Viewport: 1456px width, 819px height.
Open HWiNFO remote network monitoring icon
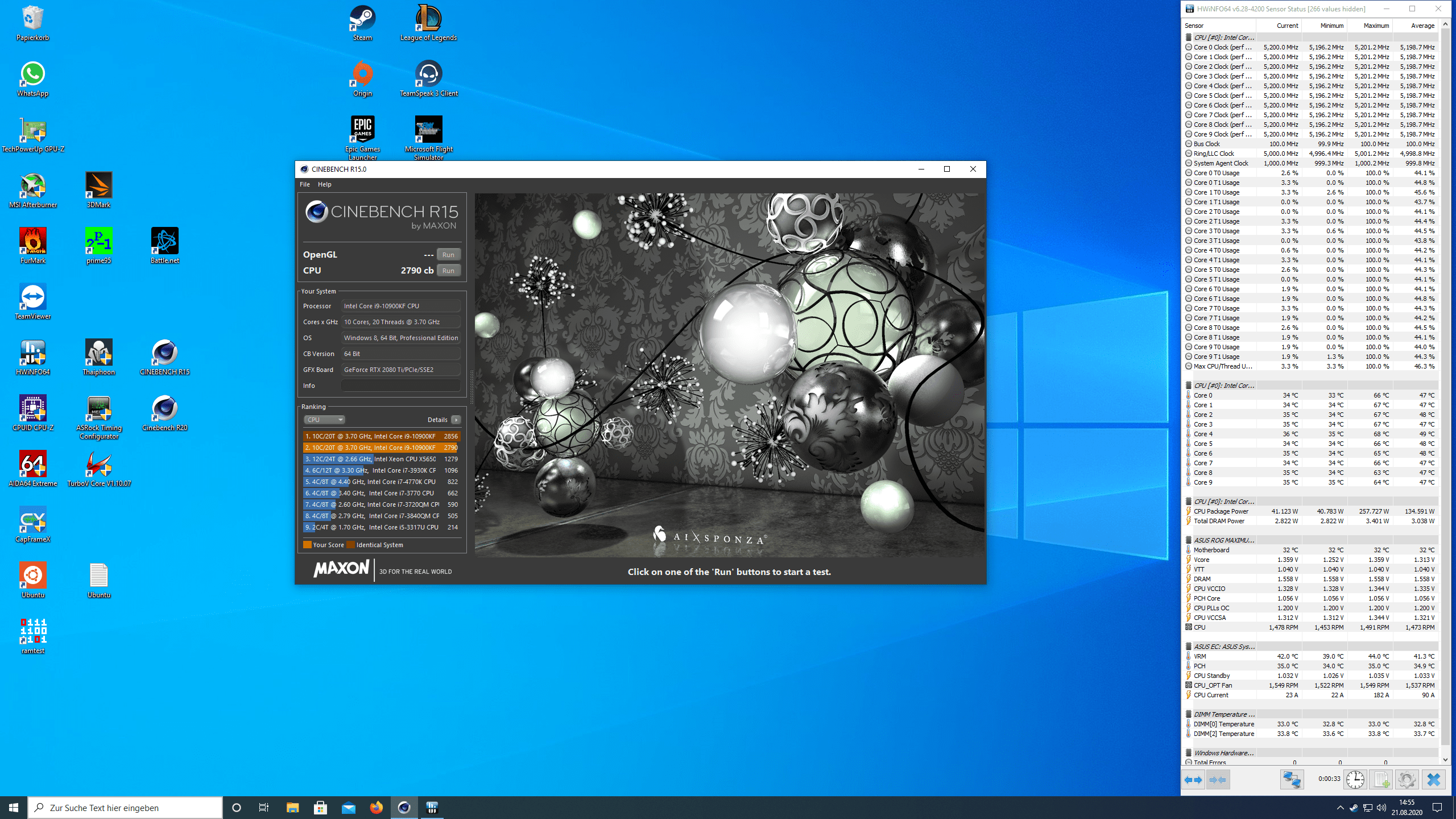(x=1292, y=780)
